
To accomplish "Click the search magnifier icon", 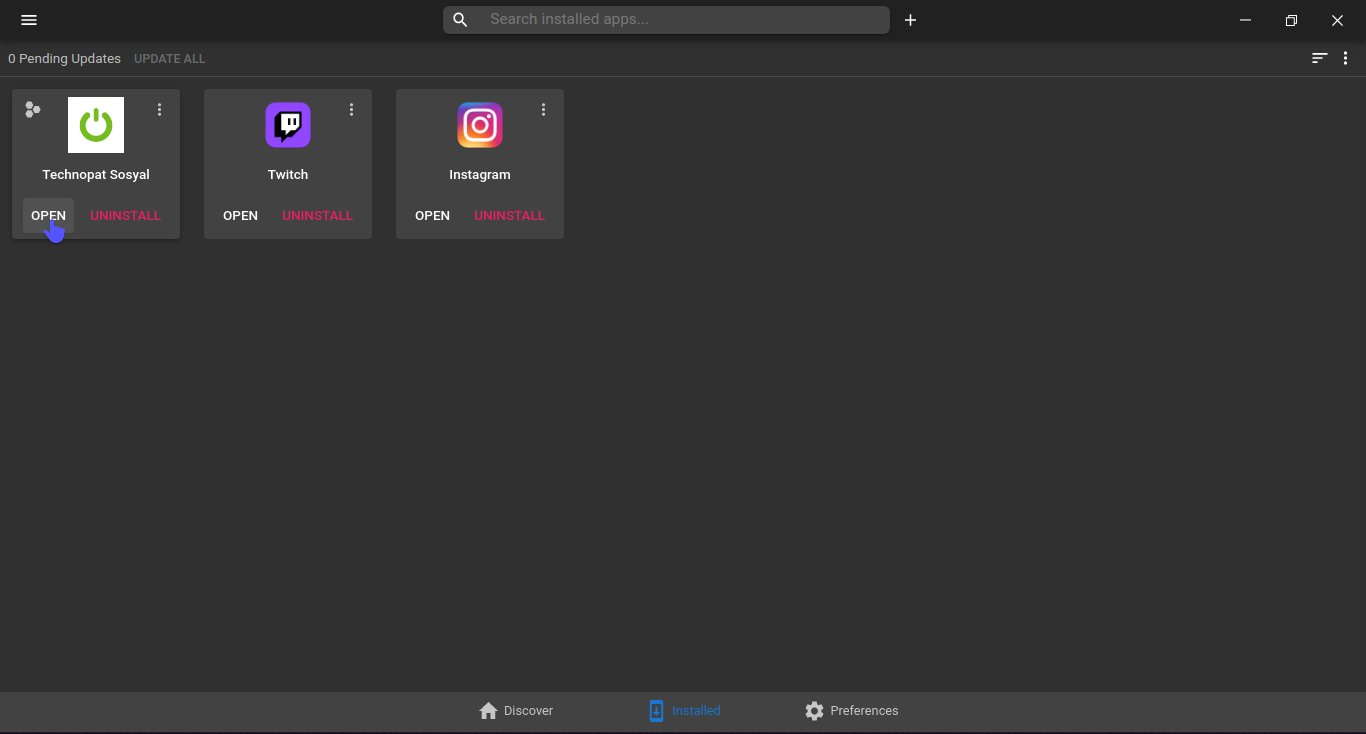I will (x=460, y=20).
